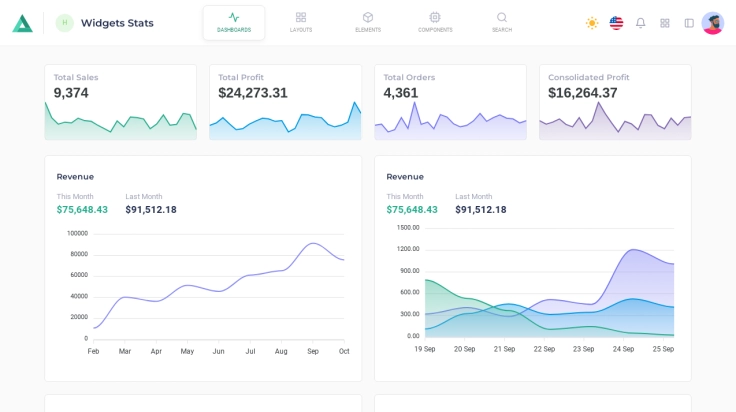Open language selector via US flag

(616, 23)
